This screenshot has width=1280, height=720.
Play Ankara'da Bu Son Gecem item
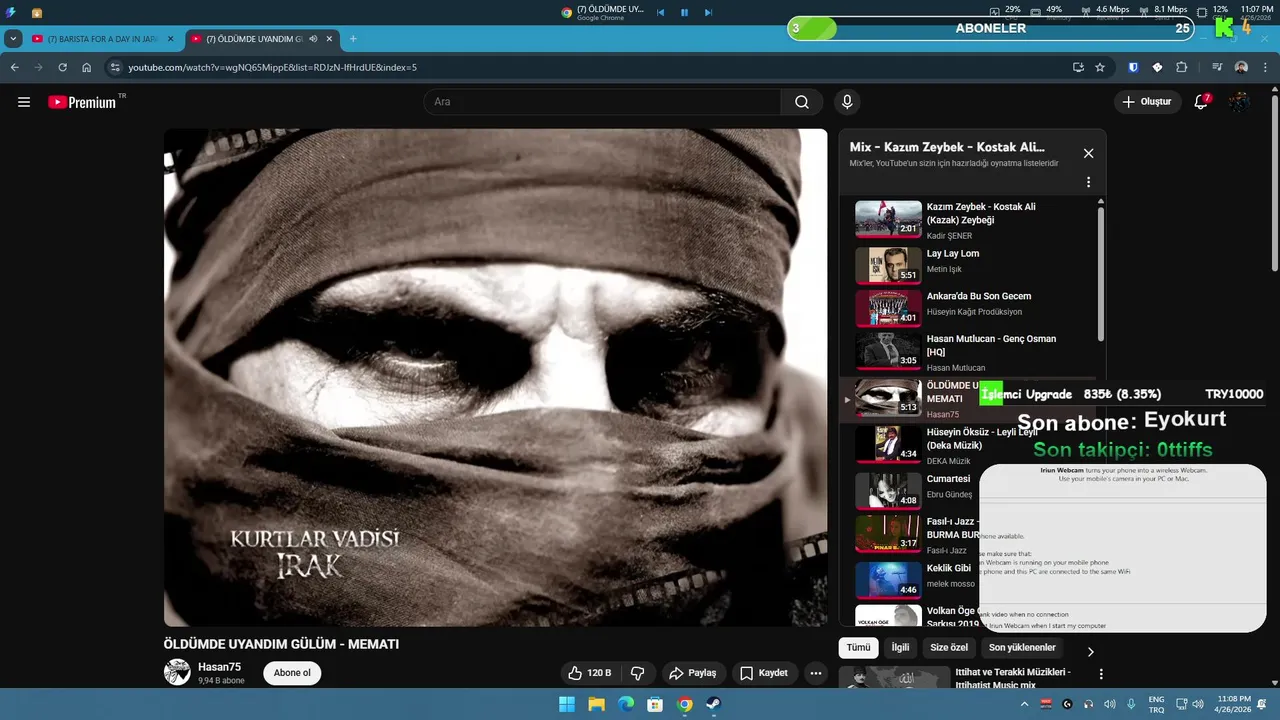(970, 308)
